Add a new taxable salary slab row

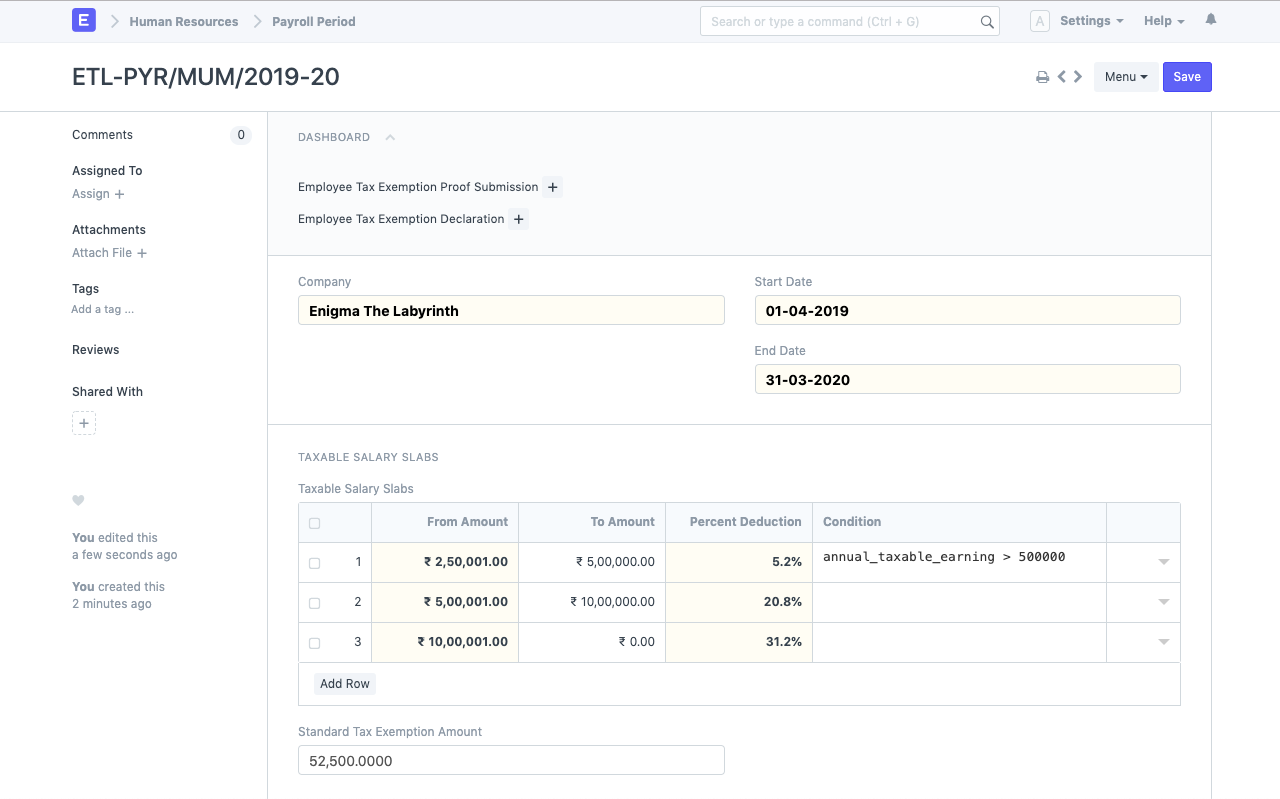(x=345, y=683)
